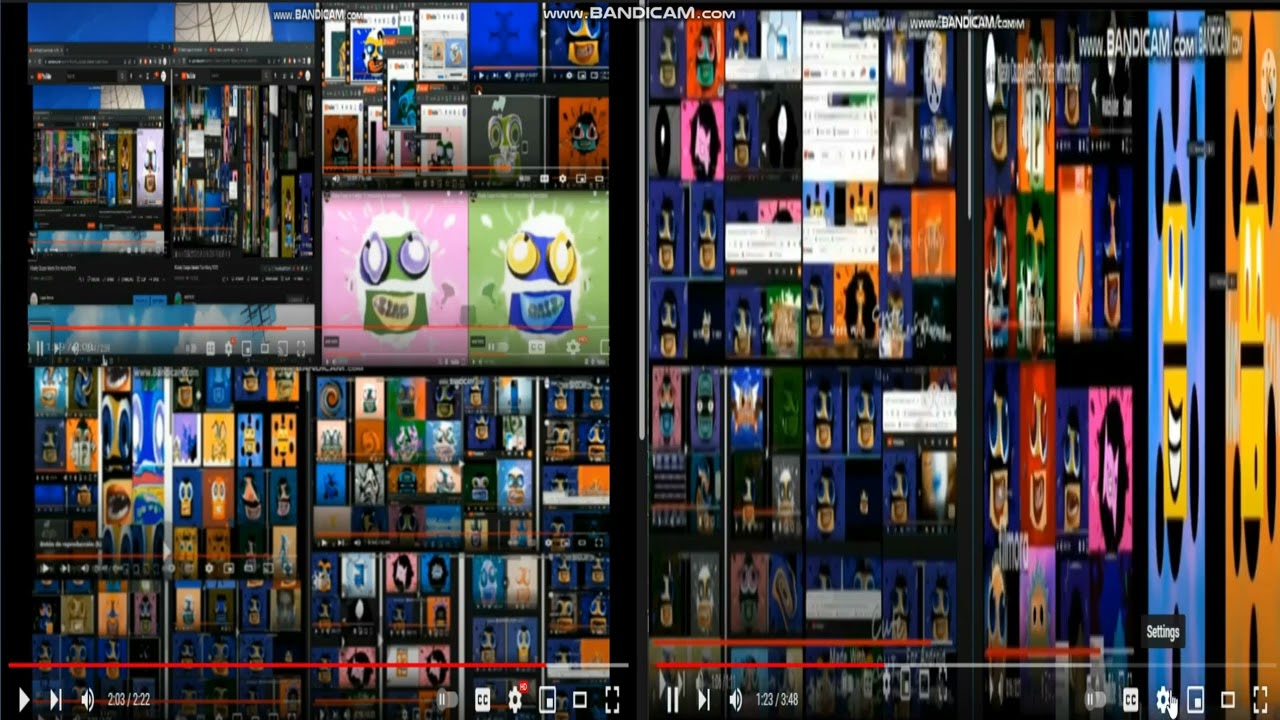1280x720 pixels.
Task: Play the video showing 2:03 / 2:22
Action: [x=24, y=700]
